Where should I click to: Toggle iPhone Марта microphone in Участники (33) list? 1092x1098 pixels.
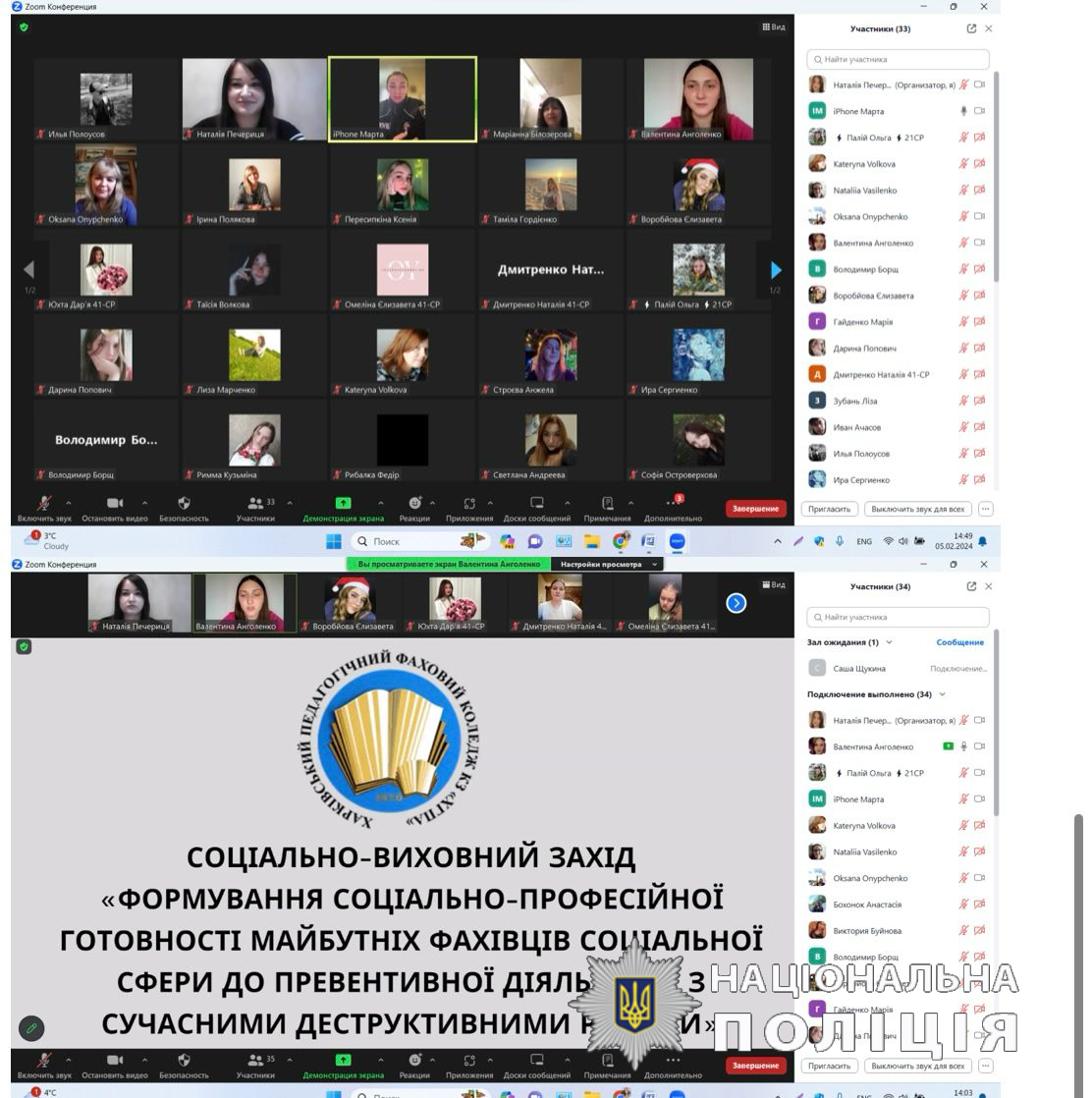point(964,111)
